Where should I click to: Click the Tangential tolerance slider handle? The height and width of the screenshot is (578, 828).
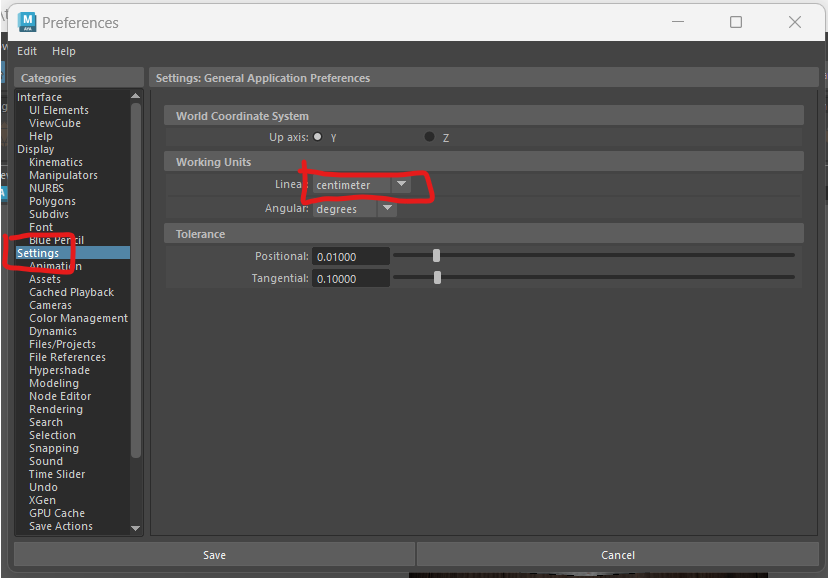[437, 278]
